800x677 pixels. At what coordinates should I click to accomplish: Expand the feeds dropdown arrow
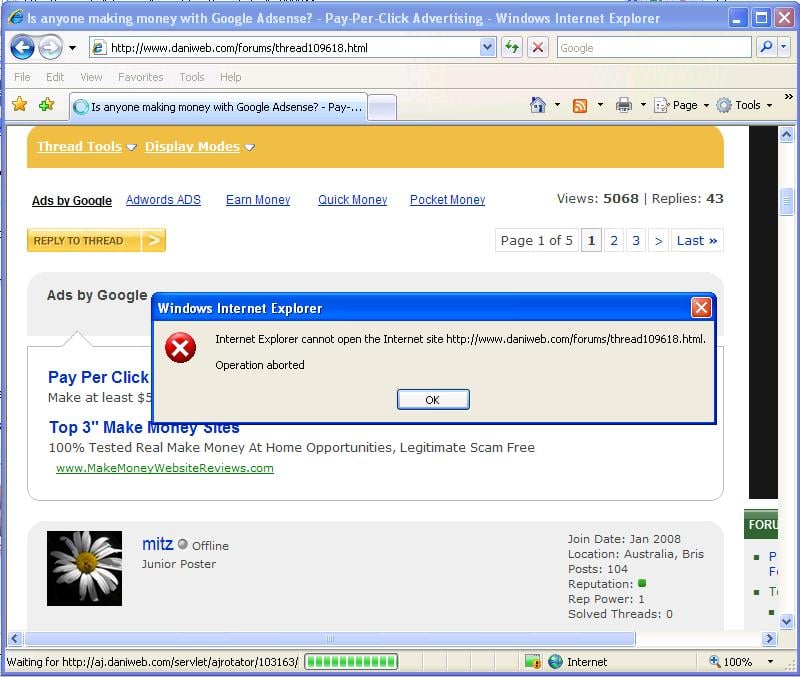click(x=601, y=105)
